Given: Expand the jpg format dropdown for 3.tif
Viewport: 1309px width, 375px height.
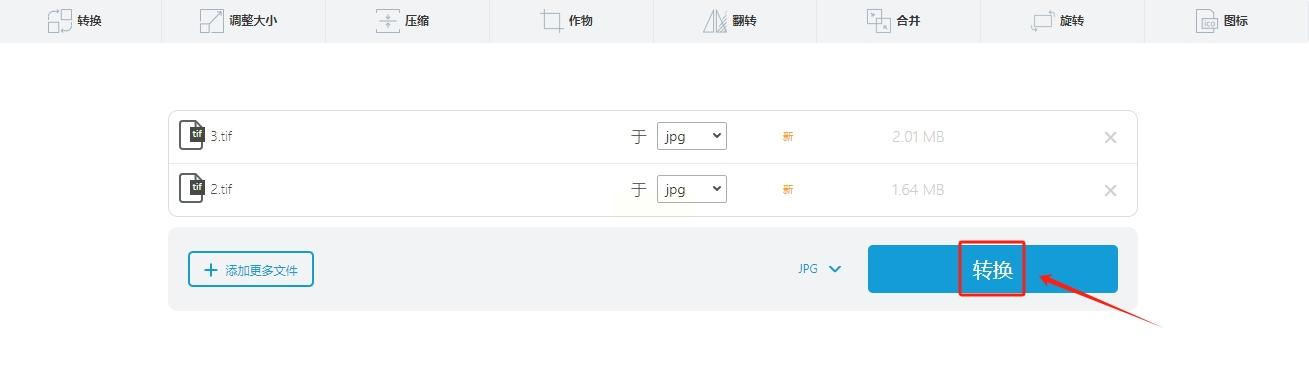Looking at the screenshot, I should coord(691,136).
